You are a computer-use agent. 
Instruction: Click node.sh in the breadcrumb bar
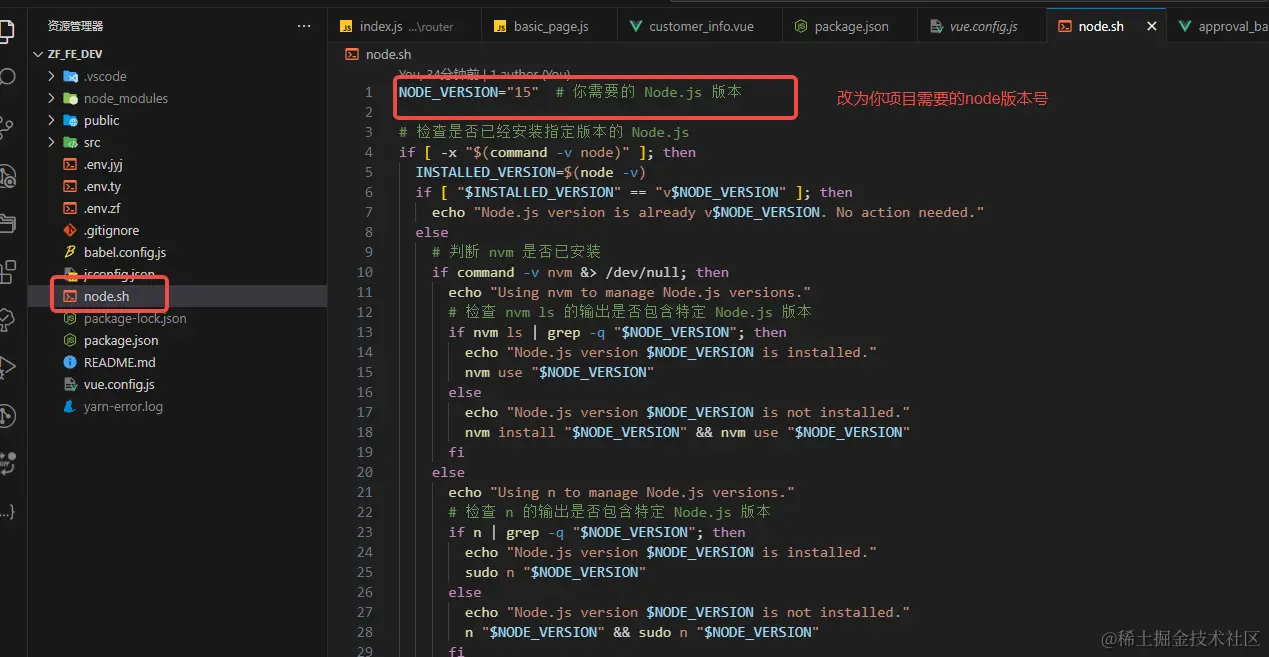(388, 54)
